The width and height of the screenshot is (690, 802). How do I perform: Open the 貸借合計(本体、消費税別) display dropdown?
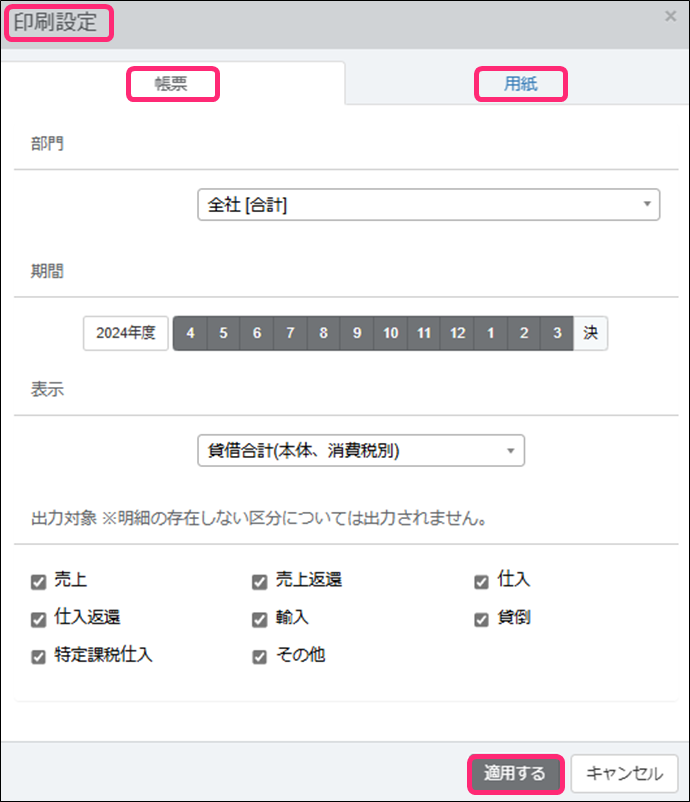361,450
